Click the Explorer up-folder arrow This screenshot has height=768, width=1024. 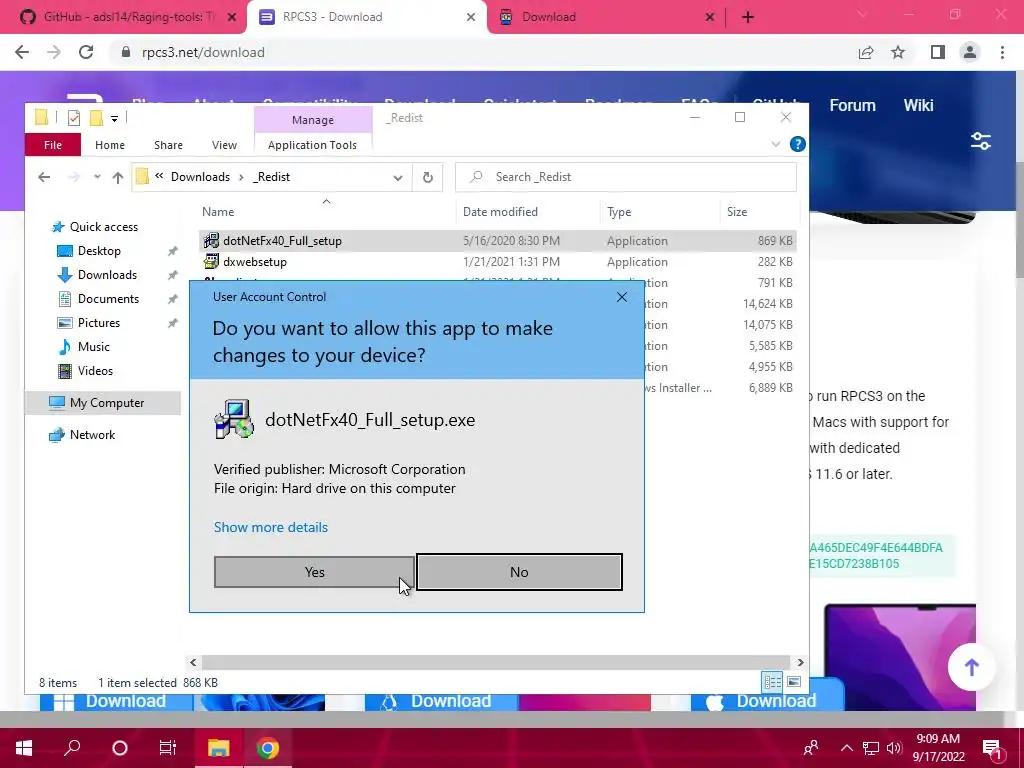point(118,177)
